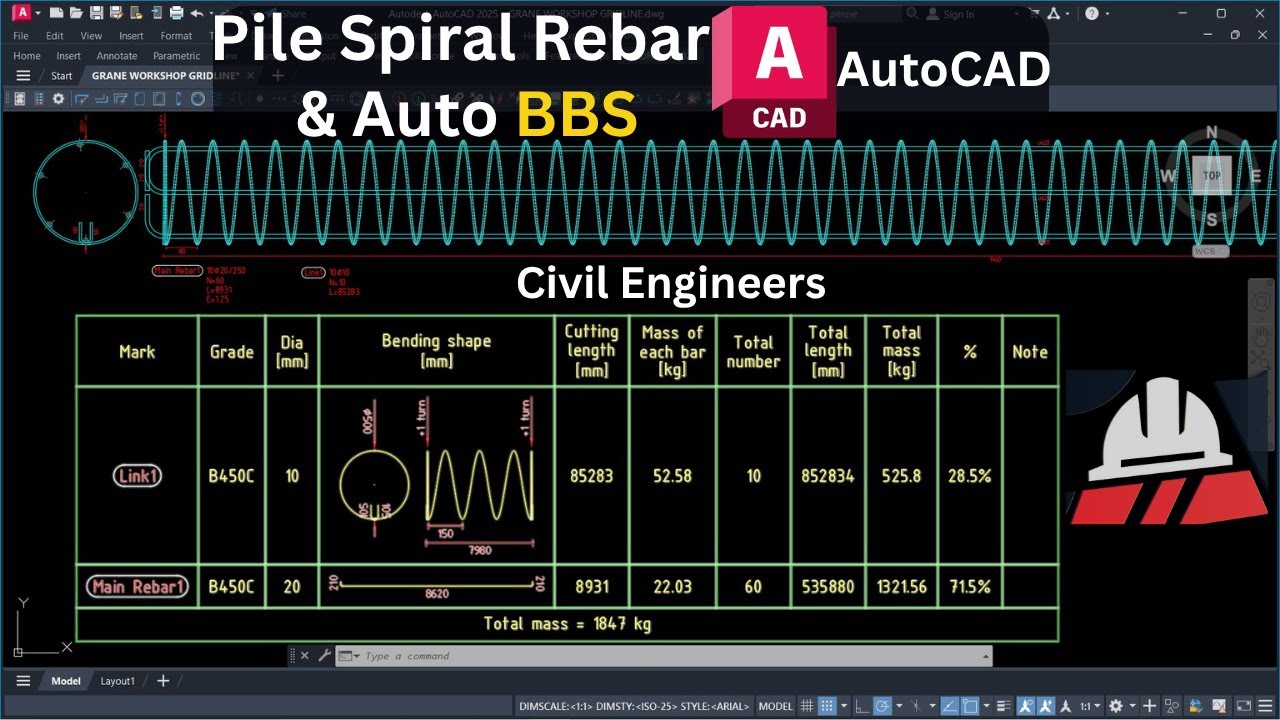The height and width of the screenshot is (720, 1280).
Task: Click the Clean Screen status bar icon
Action: (x=1243, y=706)
